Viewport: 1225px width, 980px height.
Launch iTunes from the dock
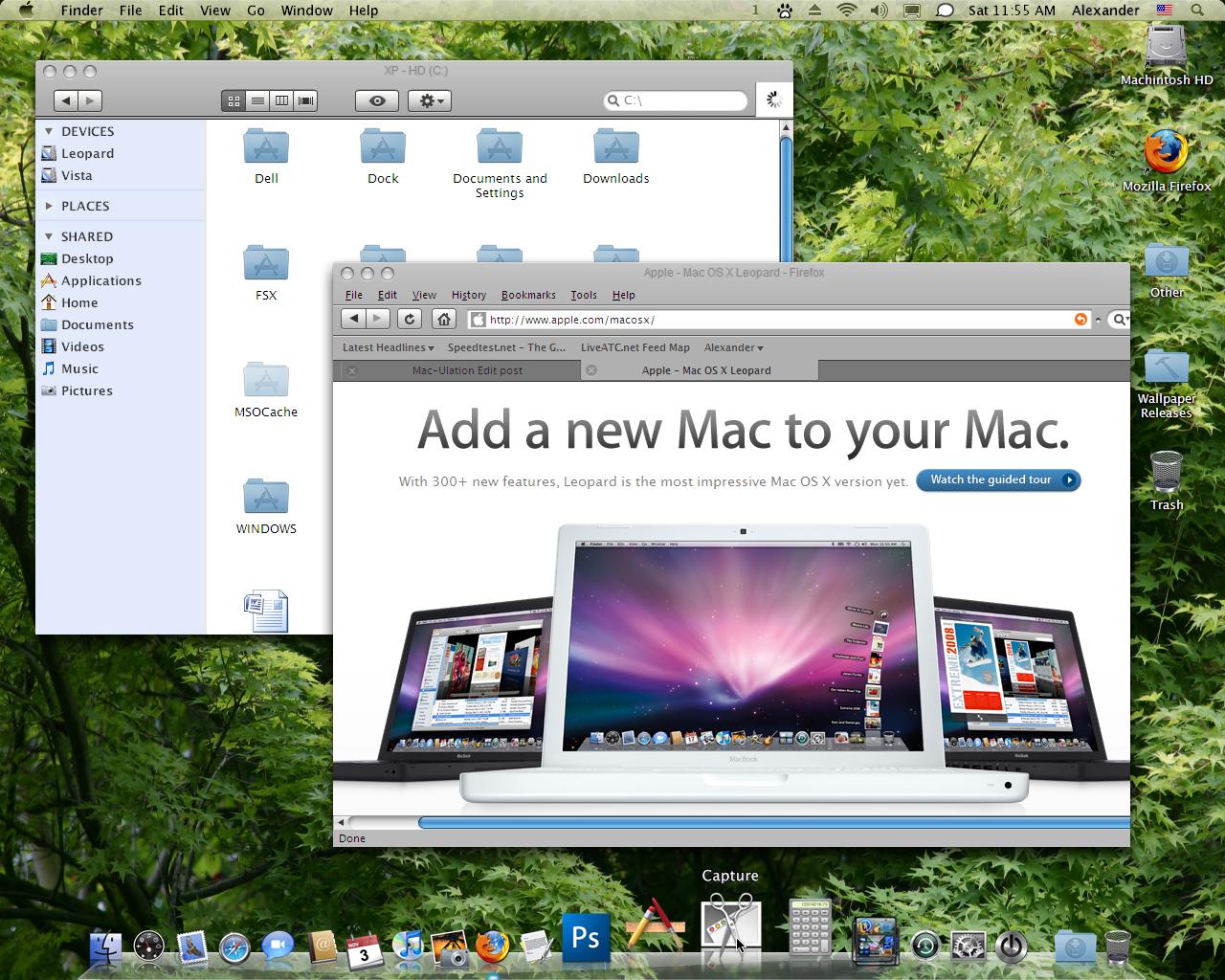point(408,947)
